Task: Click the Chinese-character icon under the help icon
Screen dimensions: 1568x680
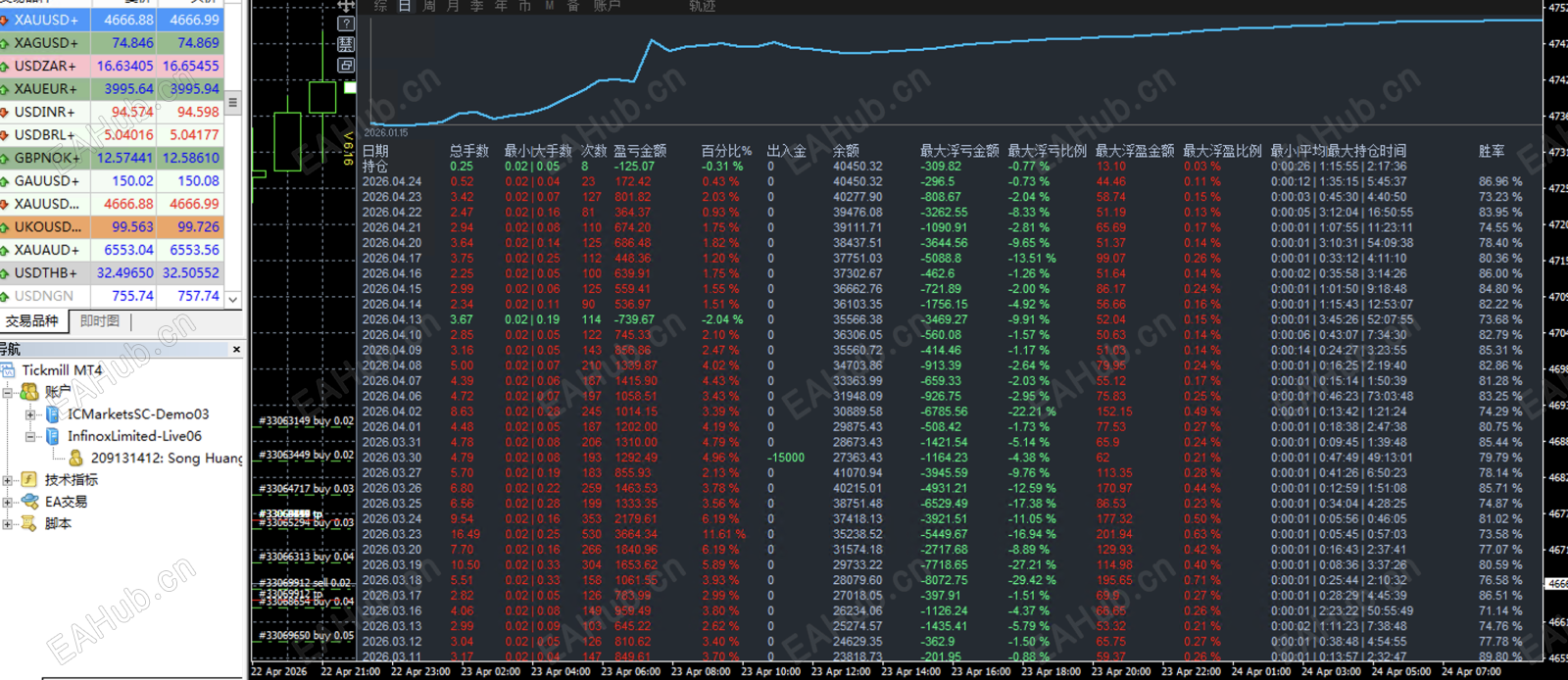Action: 346,44
